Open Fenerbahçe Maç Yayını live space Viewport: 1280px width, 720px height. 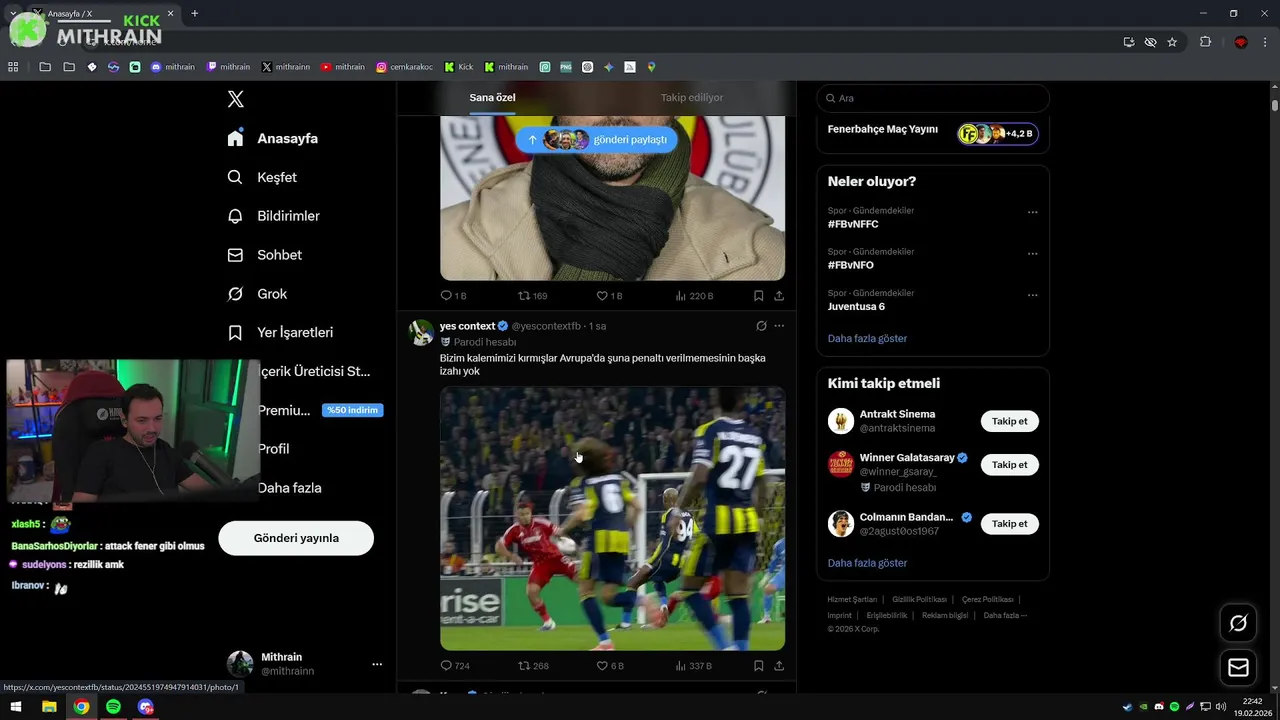(x=932, y=131)
